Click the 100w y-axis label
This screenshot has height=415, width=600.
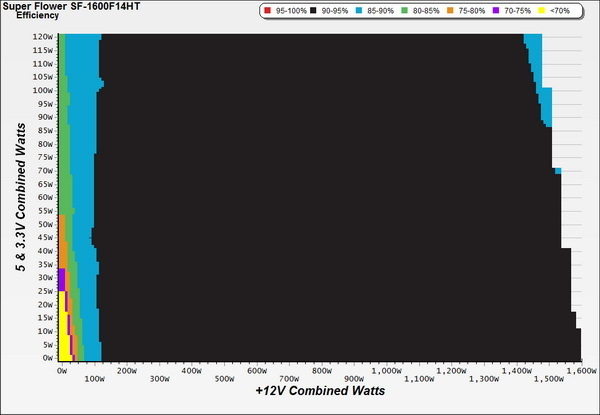(x=42, y=90)
